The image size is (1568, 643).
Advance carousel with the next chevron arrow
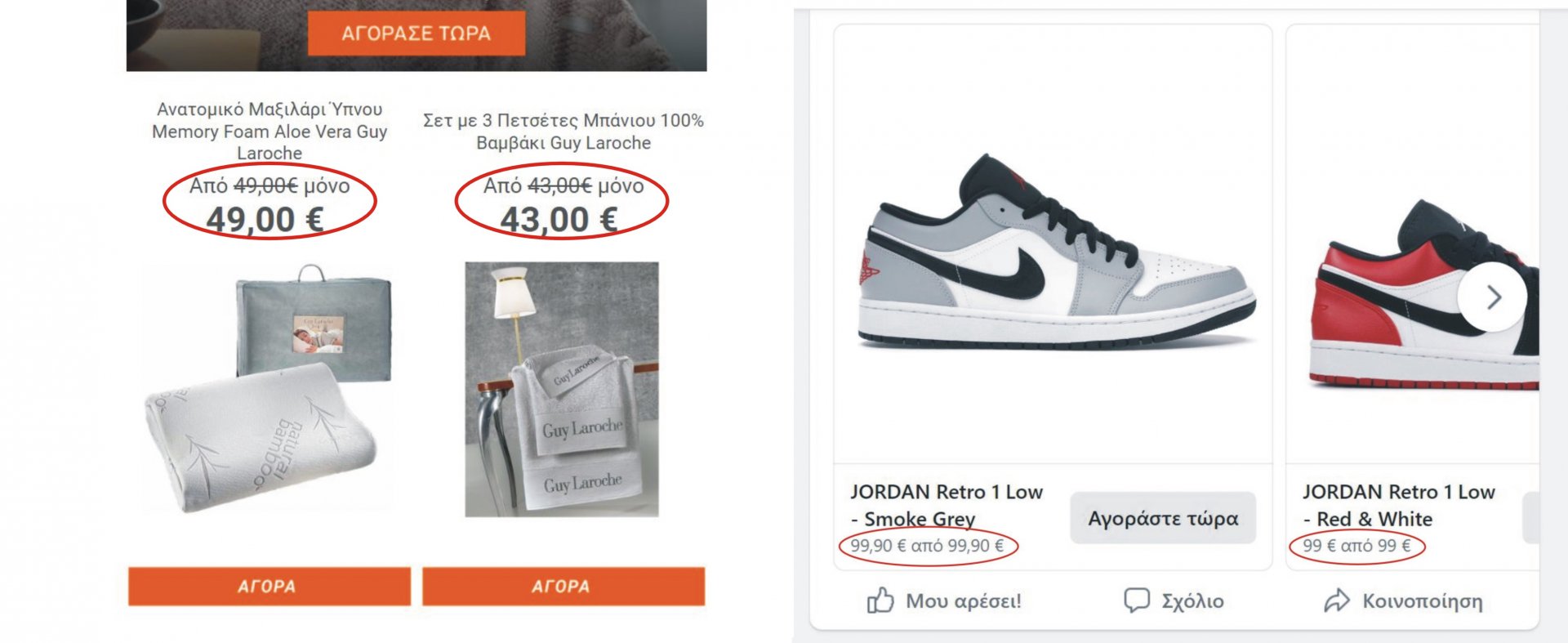click(1493, 297)
